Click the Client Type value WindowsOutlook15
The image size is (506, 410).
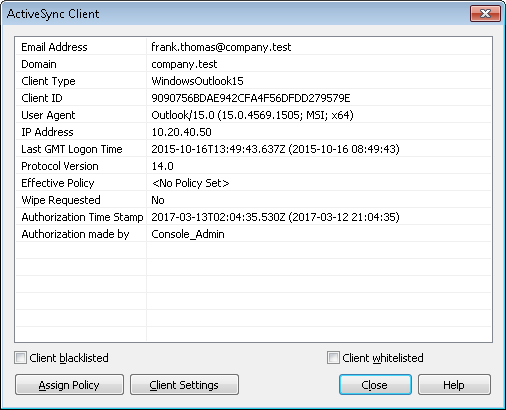pyautogui.click(x=197, y=81)
